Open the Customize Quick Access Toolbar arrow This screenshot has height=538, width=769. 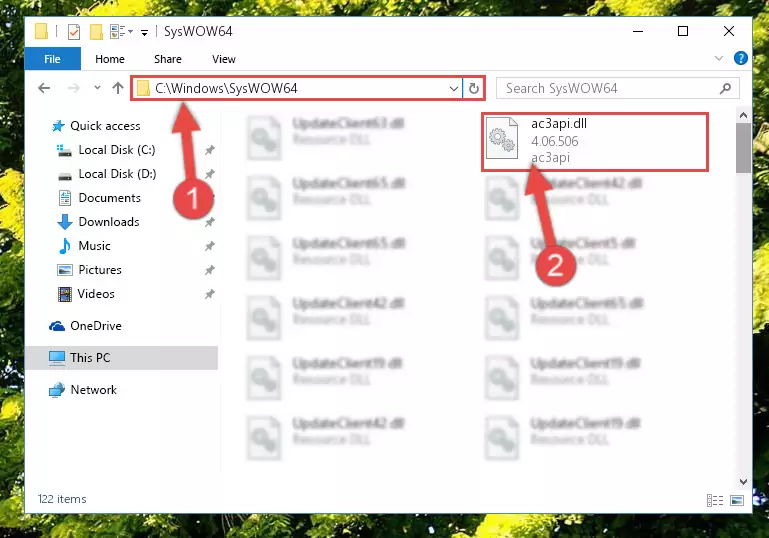(144, 33)
